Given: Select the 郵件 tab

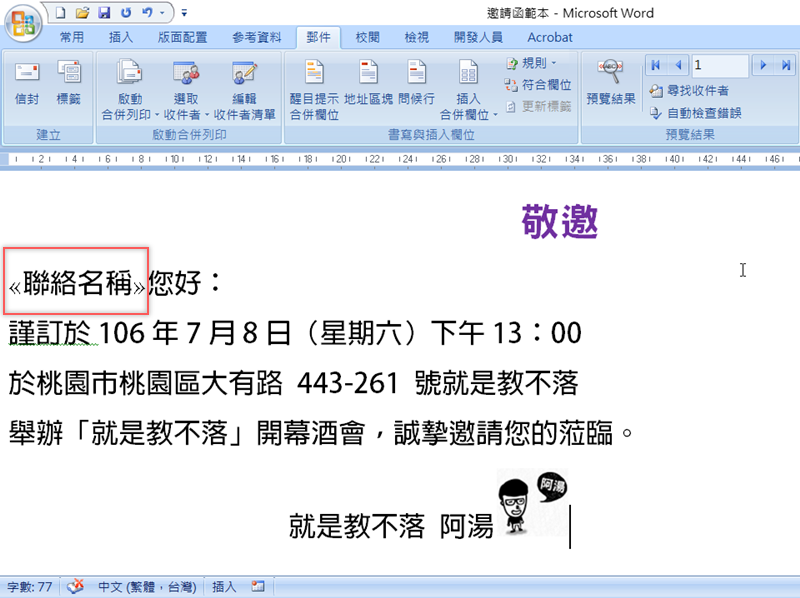Looking at the screenshot, I should (x=318, y=37).
